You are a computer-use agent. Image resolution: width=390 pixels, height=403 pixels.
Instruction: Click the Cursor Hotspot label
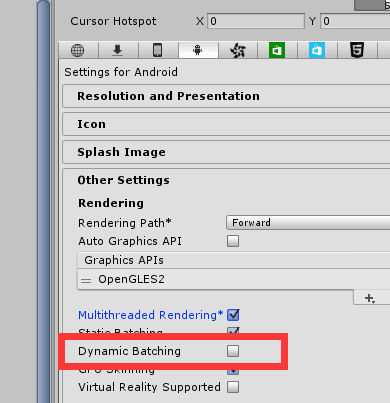tap(113, 21)
